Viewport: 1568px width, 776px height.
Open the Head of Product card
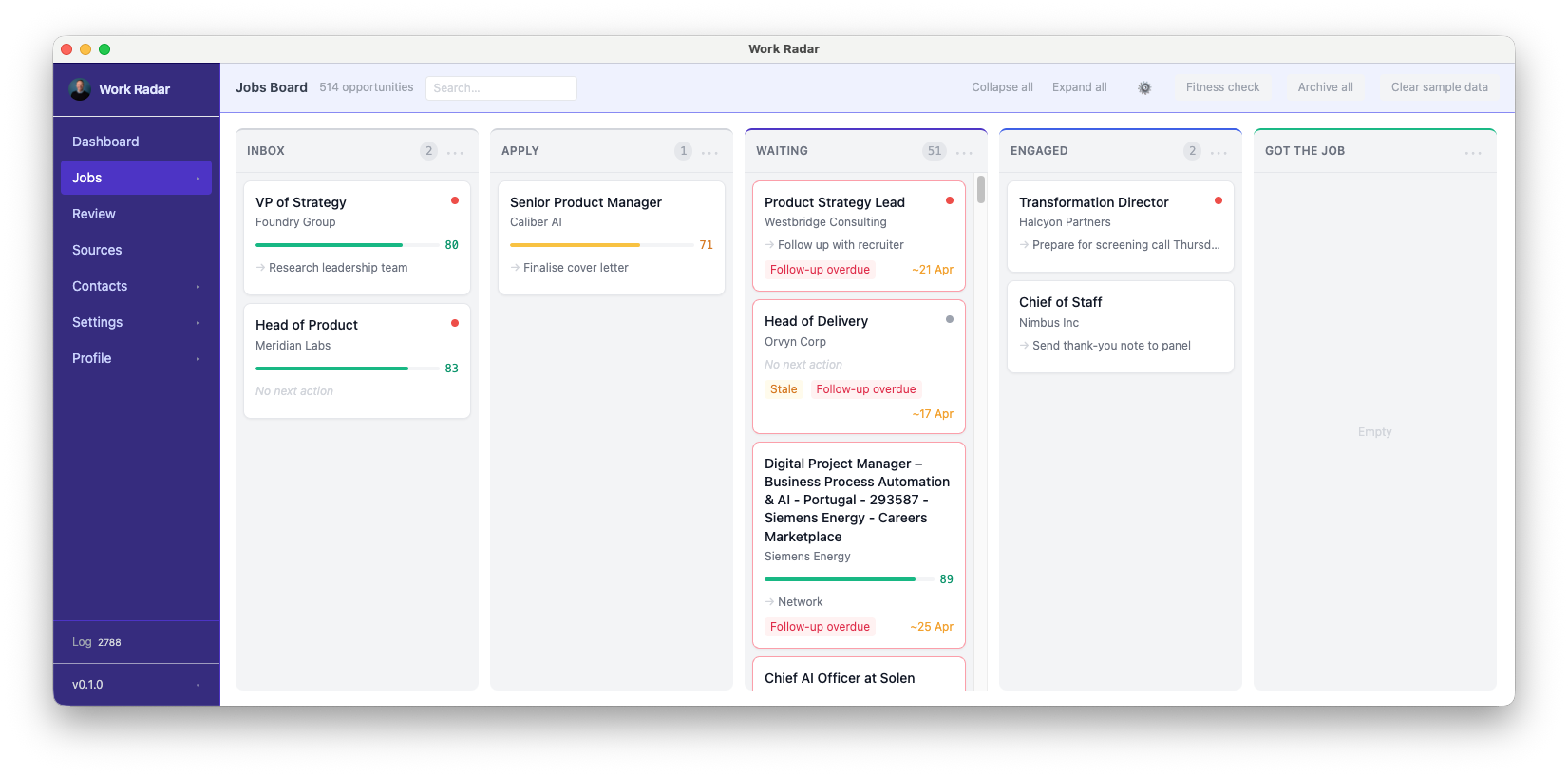point(357,361)
